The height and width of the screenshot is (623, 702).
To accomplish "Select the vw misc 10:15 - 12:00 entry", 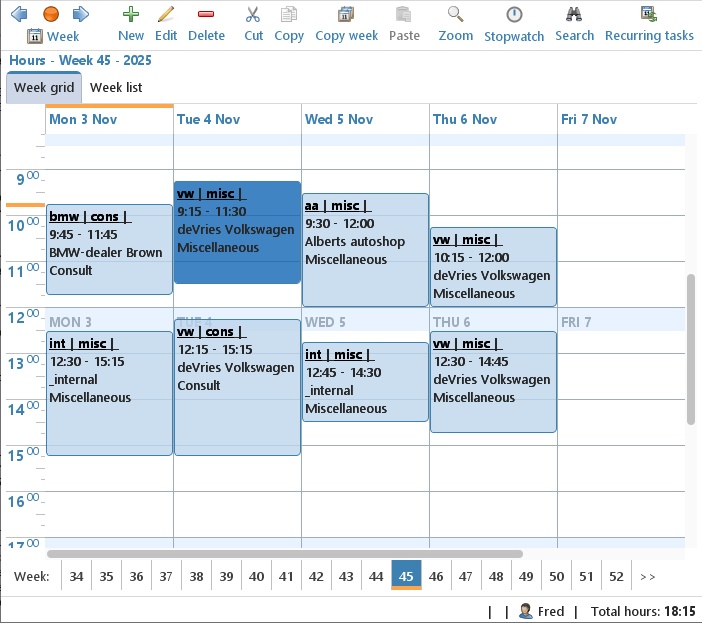I will click(x=493, y=267).
